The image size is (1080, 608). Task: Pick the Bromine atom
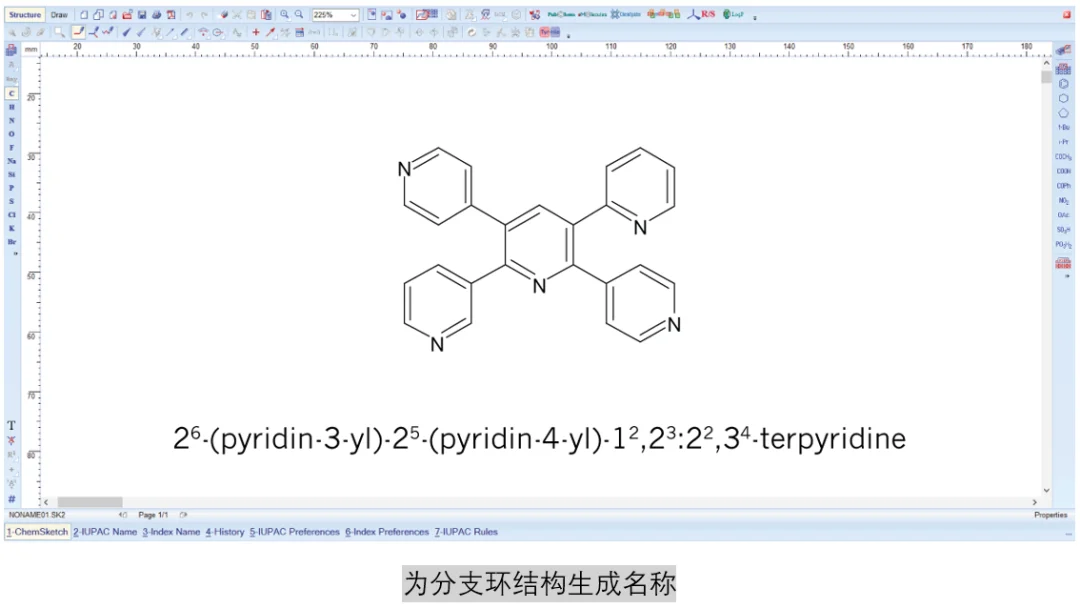coord(12,242)
